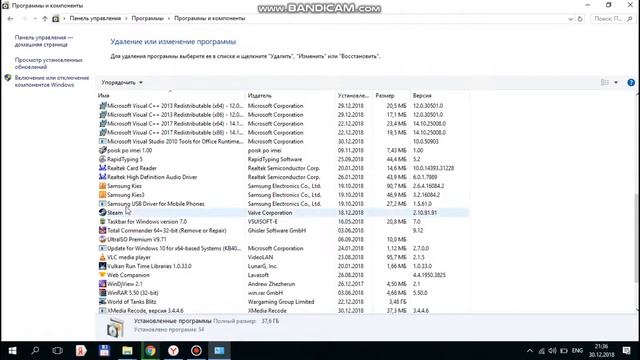This screenshot has height=360, width=640.
Task: Open Включение или отключение компонентов Windows
Action: pyautogui.click(x=52, y=81)
